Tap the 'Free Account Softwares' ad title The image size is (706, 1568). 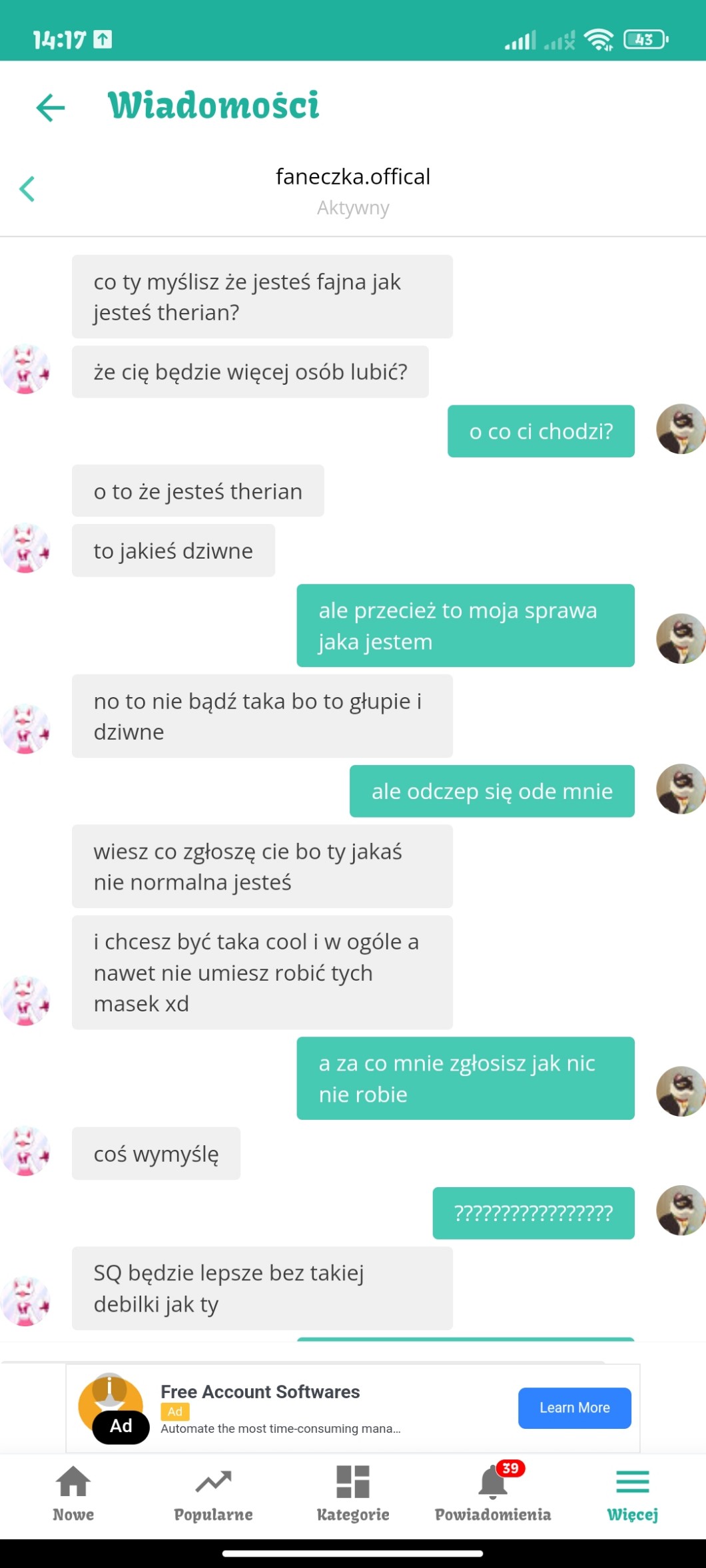pos(260,1392)
